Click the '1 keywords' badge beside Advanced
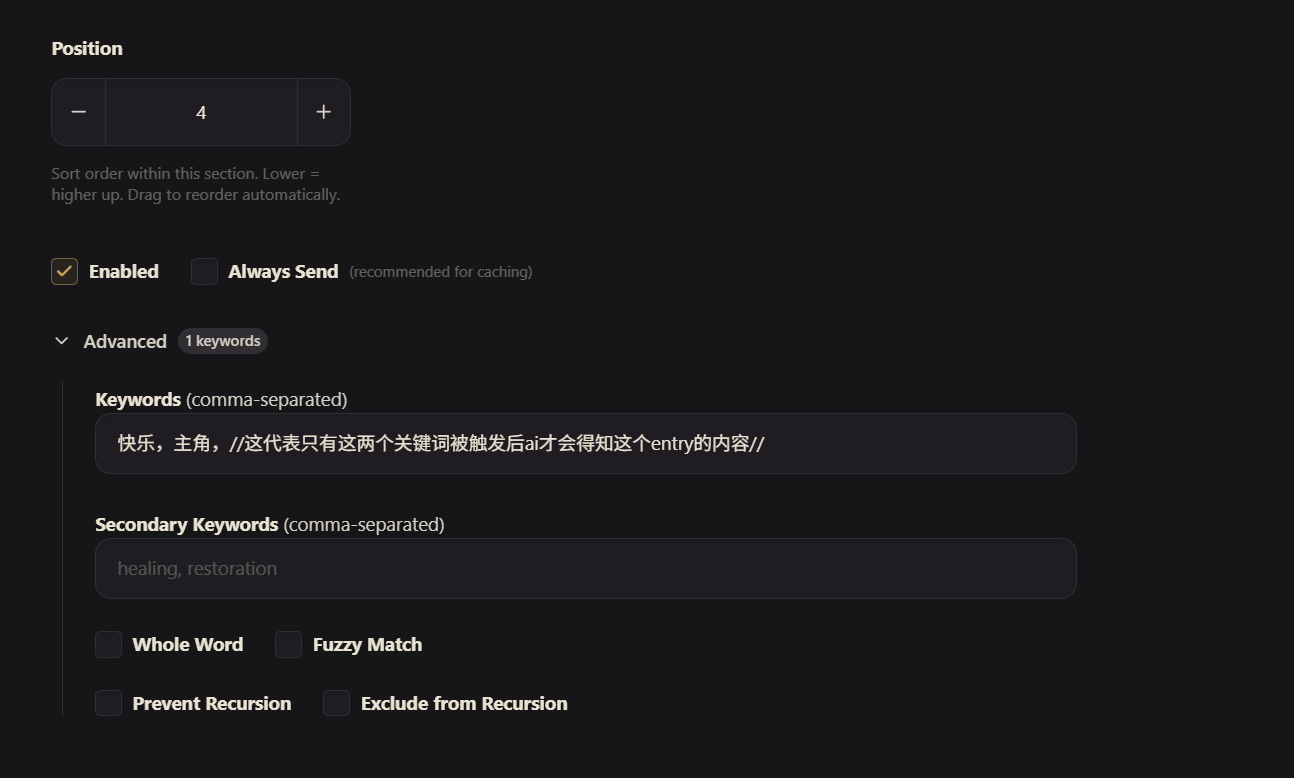The width and height of the screenshot is (1294, 778). (x=222, y=340)
